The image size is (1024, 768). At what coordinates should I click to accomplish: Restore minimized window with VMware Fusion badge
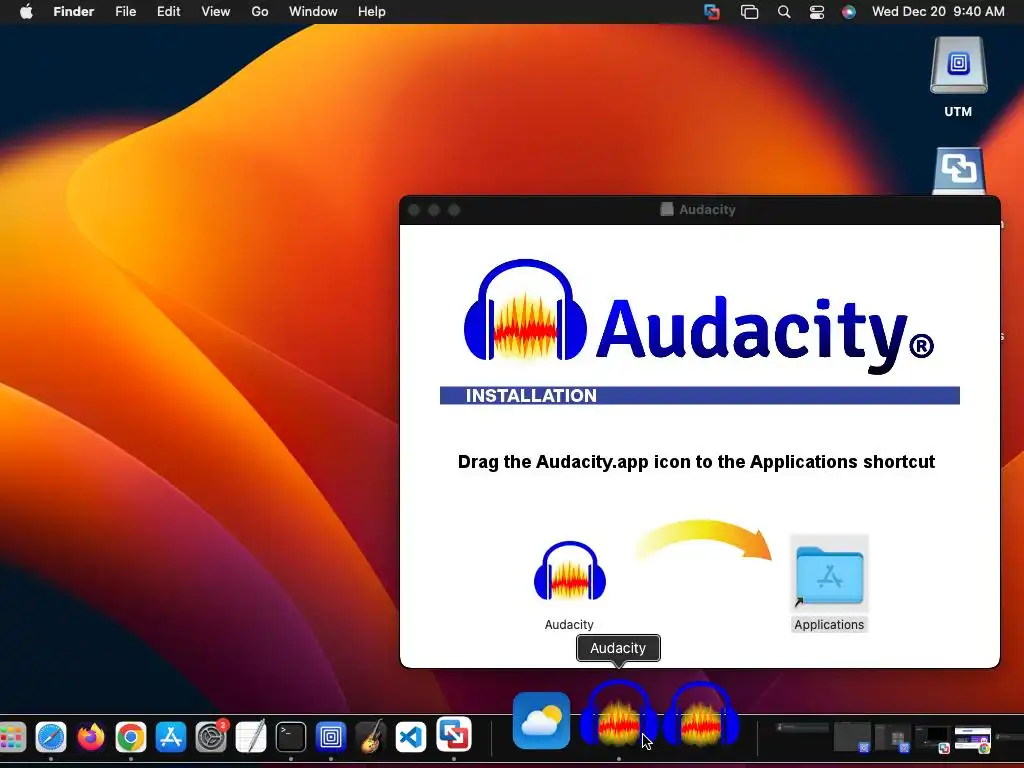(x=931, y=737)
